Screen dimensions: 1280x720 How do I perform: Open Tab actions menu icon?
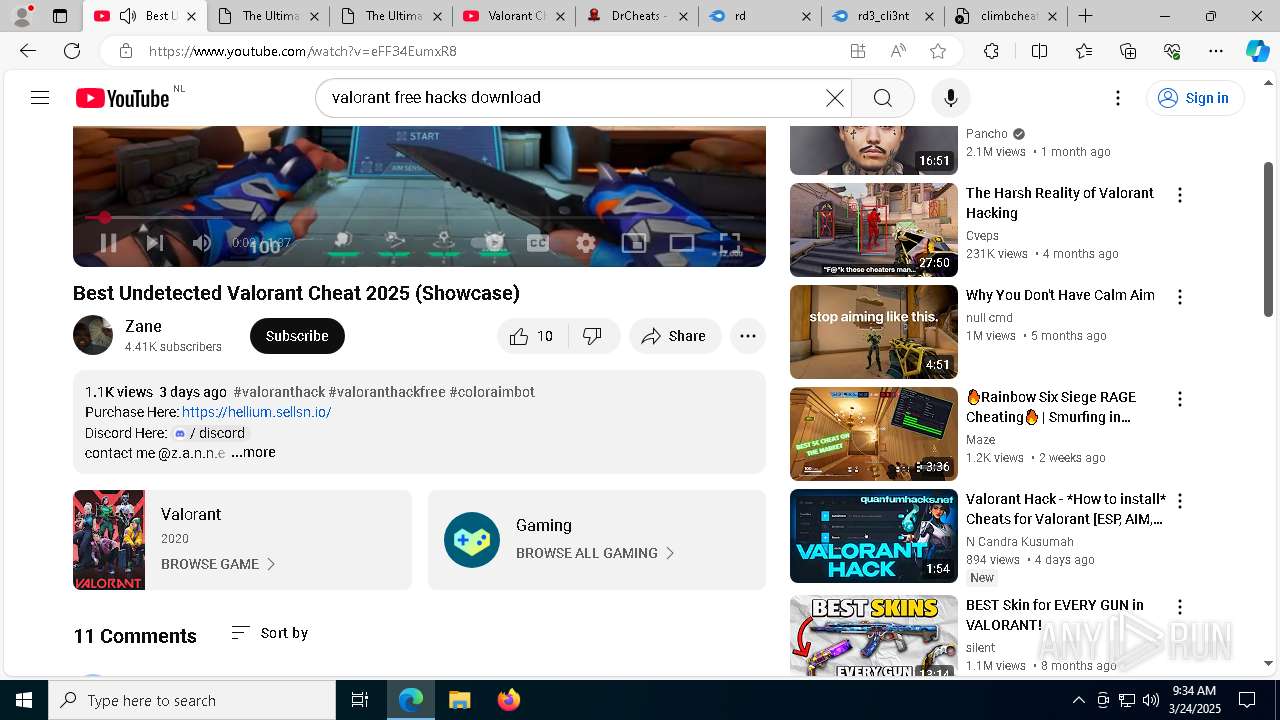[x=60, y=16]
